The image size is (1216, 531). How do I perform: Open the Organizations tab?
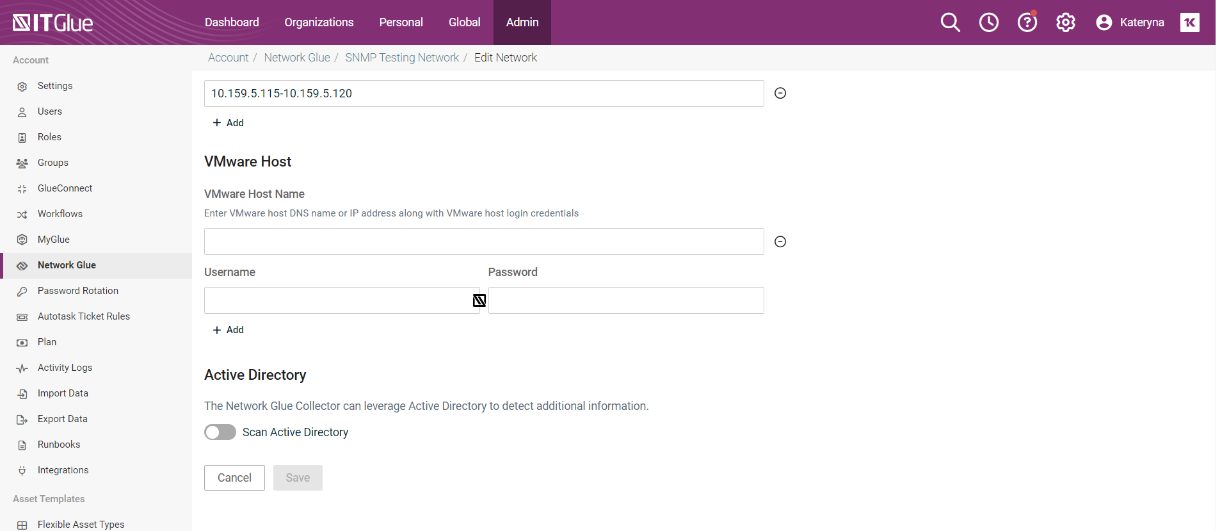pyautogui.click(x=319, y=22)
